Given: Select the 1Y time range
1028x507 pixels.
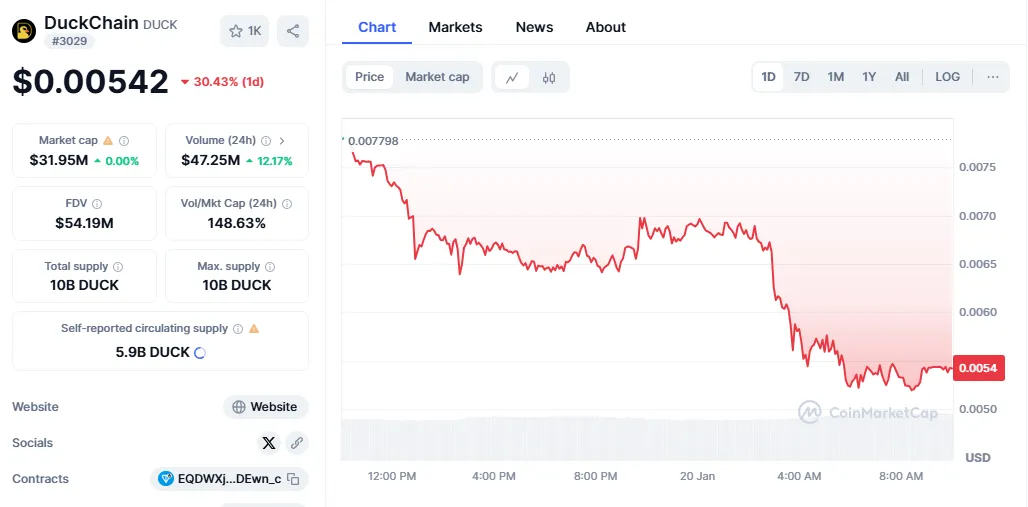Looking at the screenshot, I should click(869, 77).
